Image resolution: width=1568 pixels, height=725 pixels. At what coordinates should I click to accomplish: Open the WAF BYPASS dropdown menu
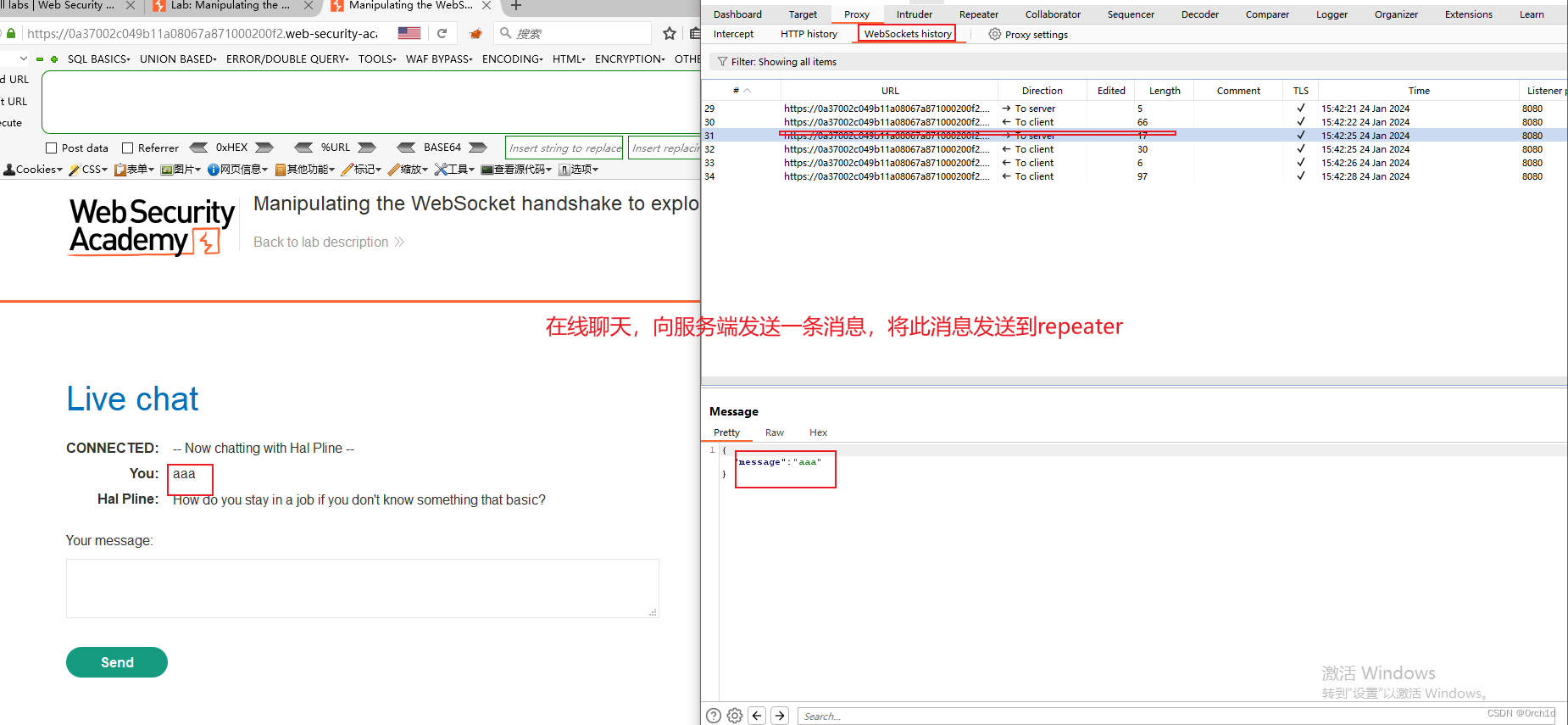tap(439, 59)
